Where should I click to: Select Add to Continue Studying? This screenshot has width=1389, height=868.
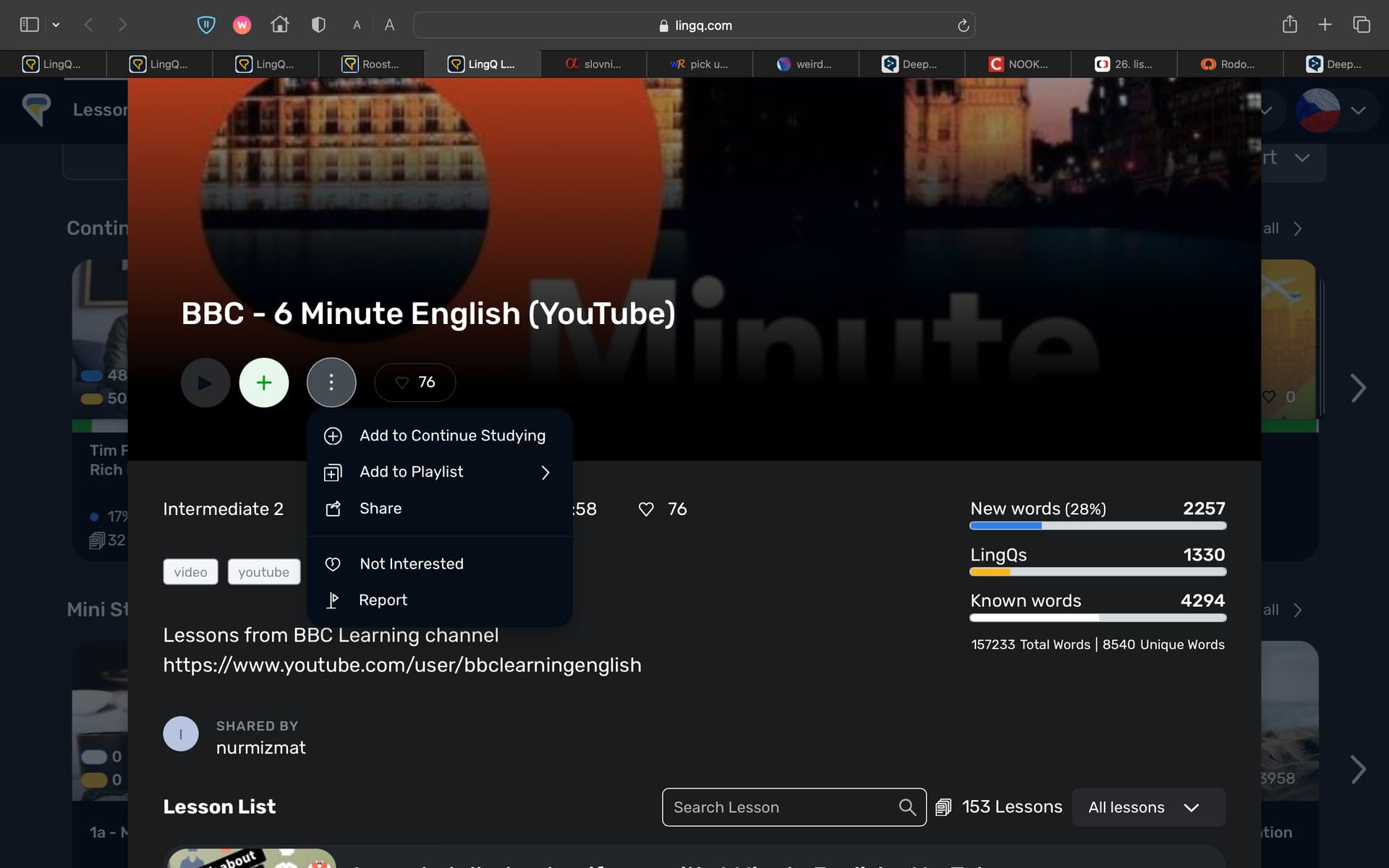tap(440, 435)
